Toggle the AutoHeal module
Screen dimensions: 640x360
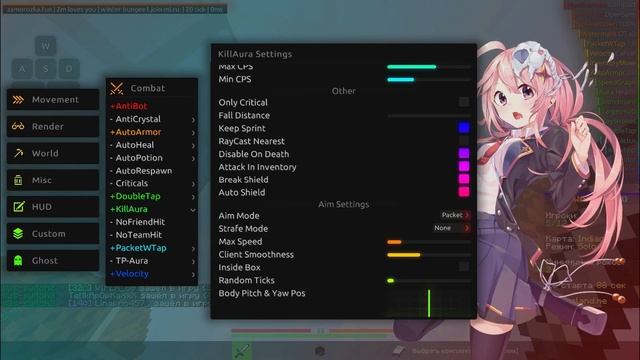tap(132, 145)
